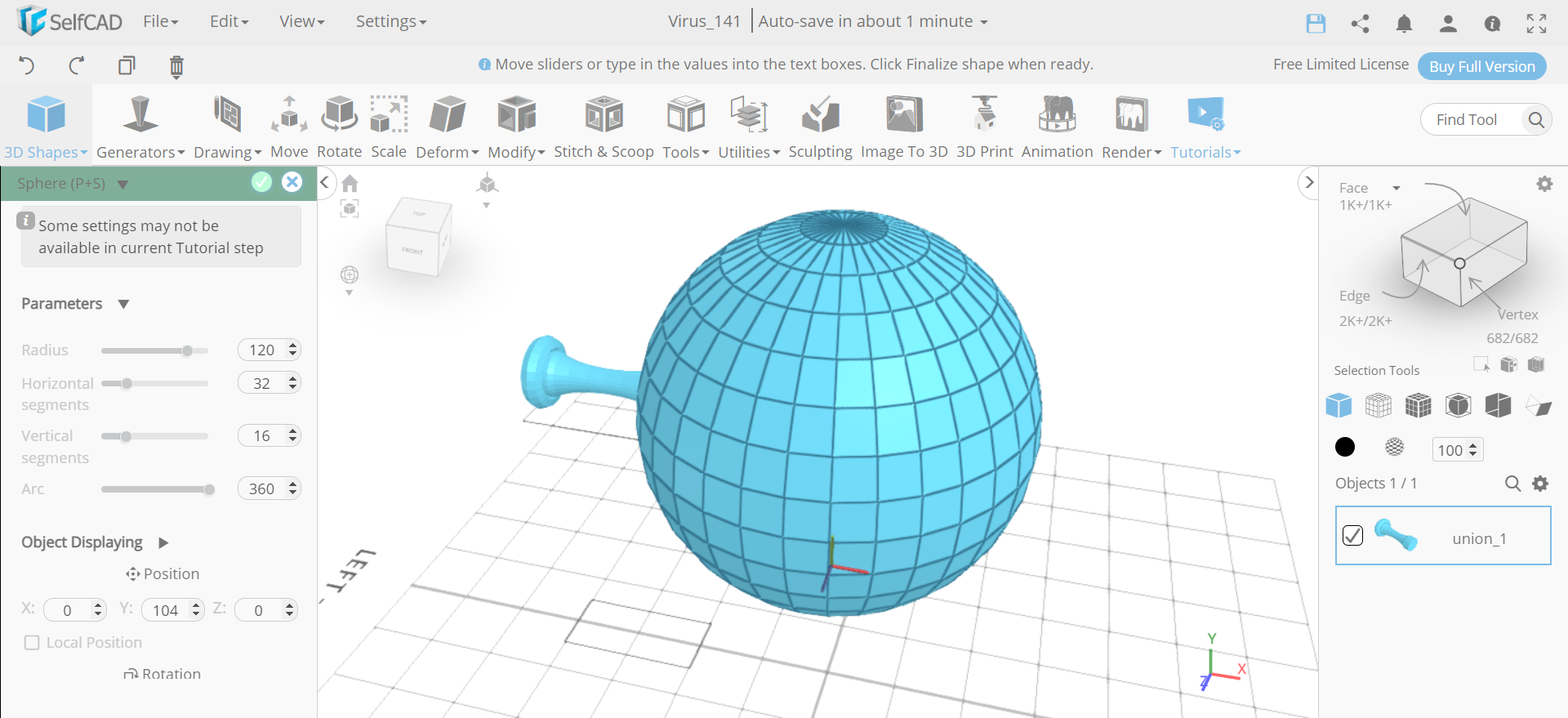Reset the view with the home icon
Screen dimensions: 1568x718
pos(350,183)
